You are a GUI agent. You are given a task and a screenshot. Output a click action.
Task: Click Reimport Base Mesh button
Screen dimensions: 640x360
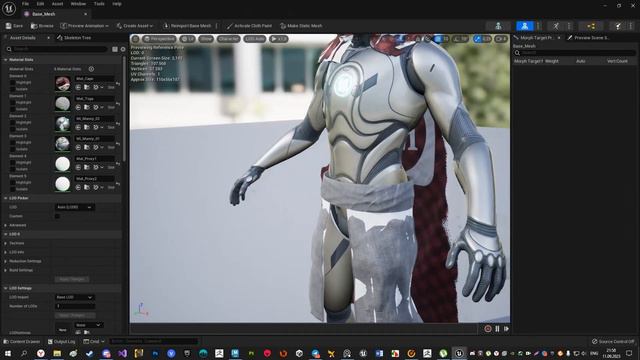point(187,26)
